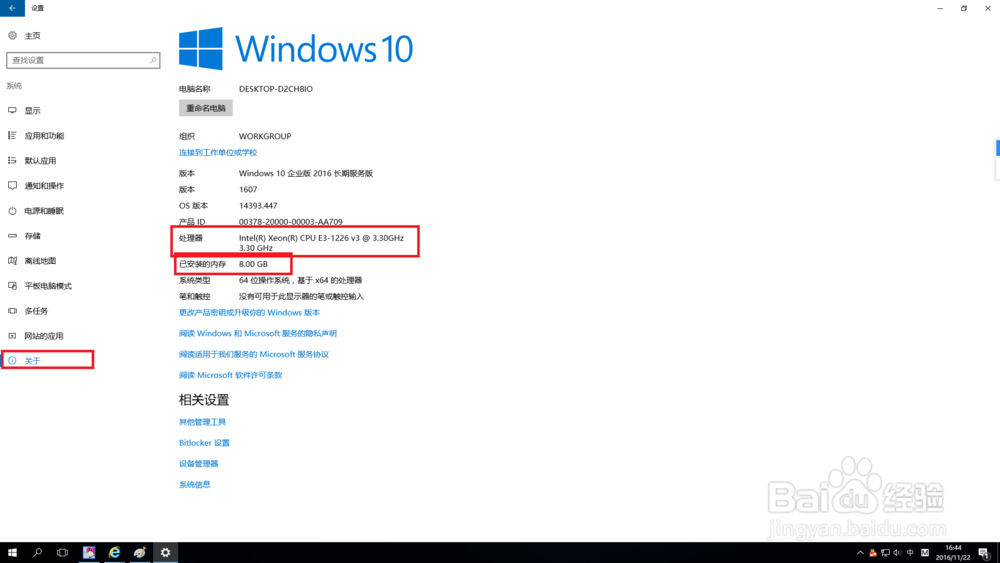Click the 关于 info icon

point(12,361)
